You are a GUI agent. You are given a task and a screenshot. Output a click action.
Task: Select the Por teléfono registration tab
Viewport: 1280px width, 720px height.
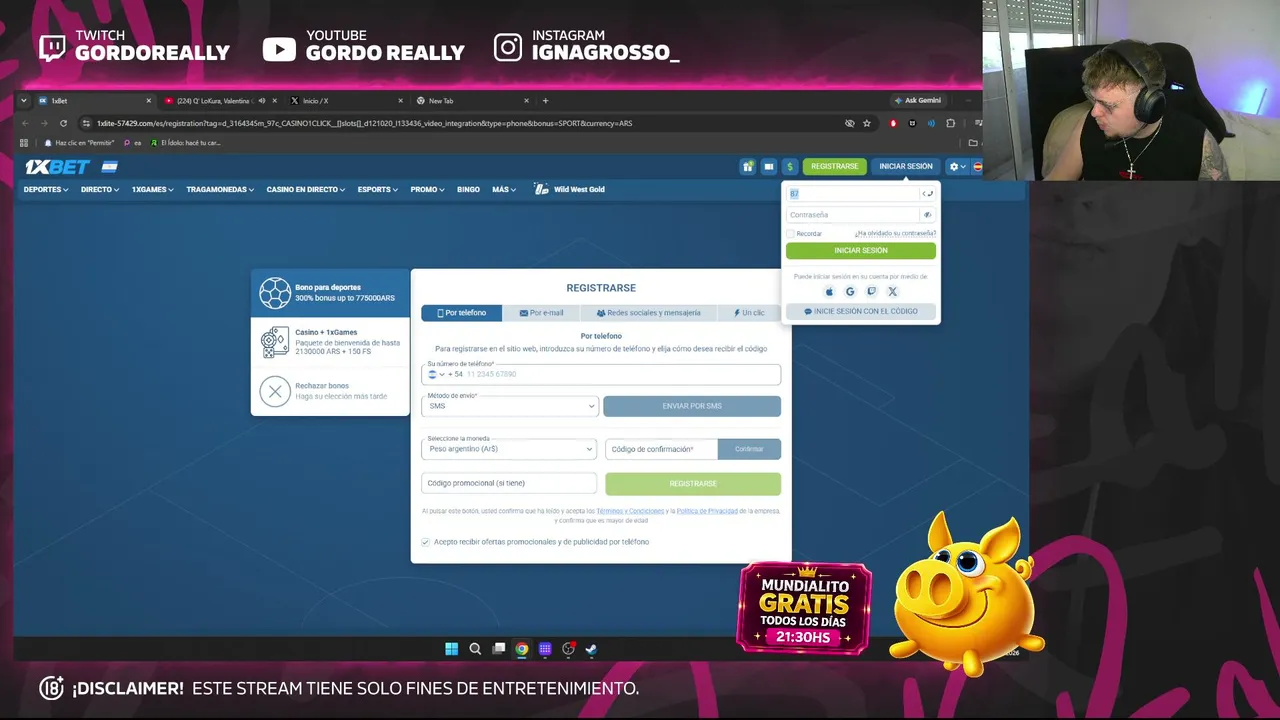pos(461,313)
